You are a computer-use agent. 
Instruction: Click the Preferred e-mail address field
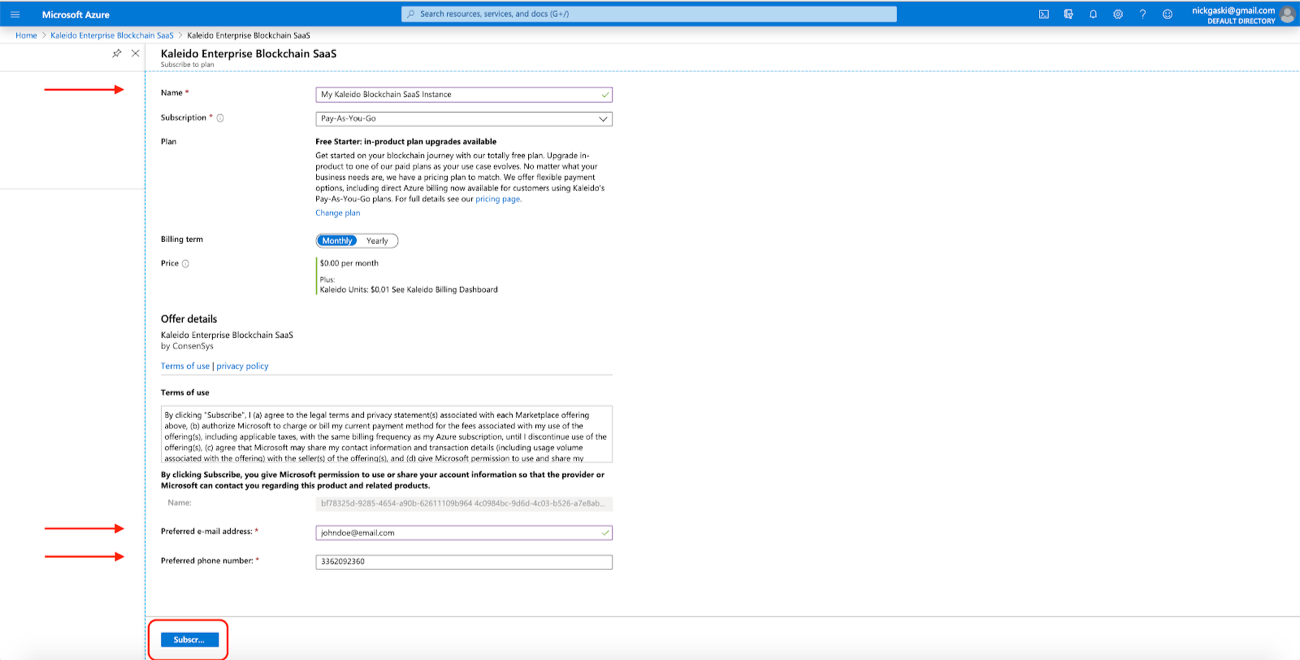click(x=464, y=533)
